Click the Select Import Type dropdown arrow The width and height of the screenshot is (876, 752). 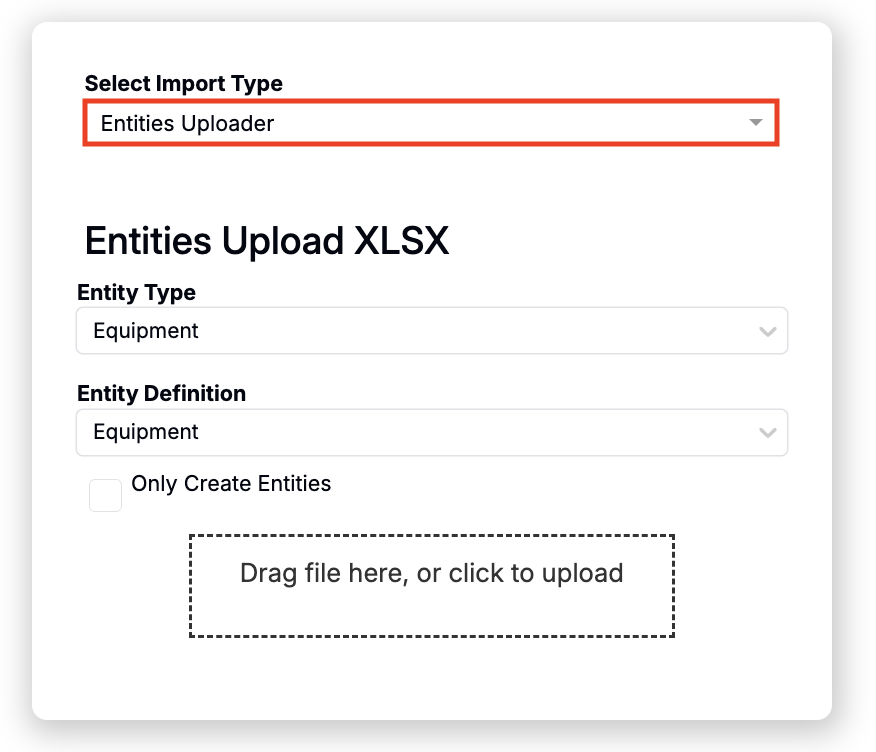(x=756, y=123)
